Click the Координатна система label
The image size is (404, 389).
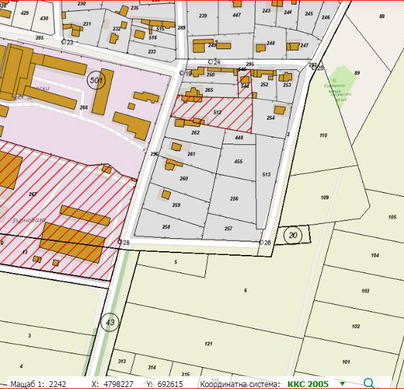[240, 384]
